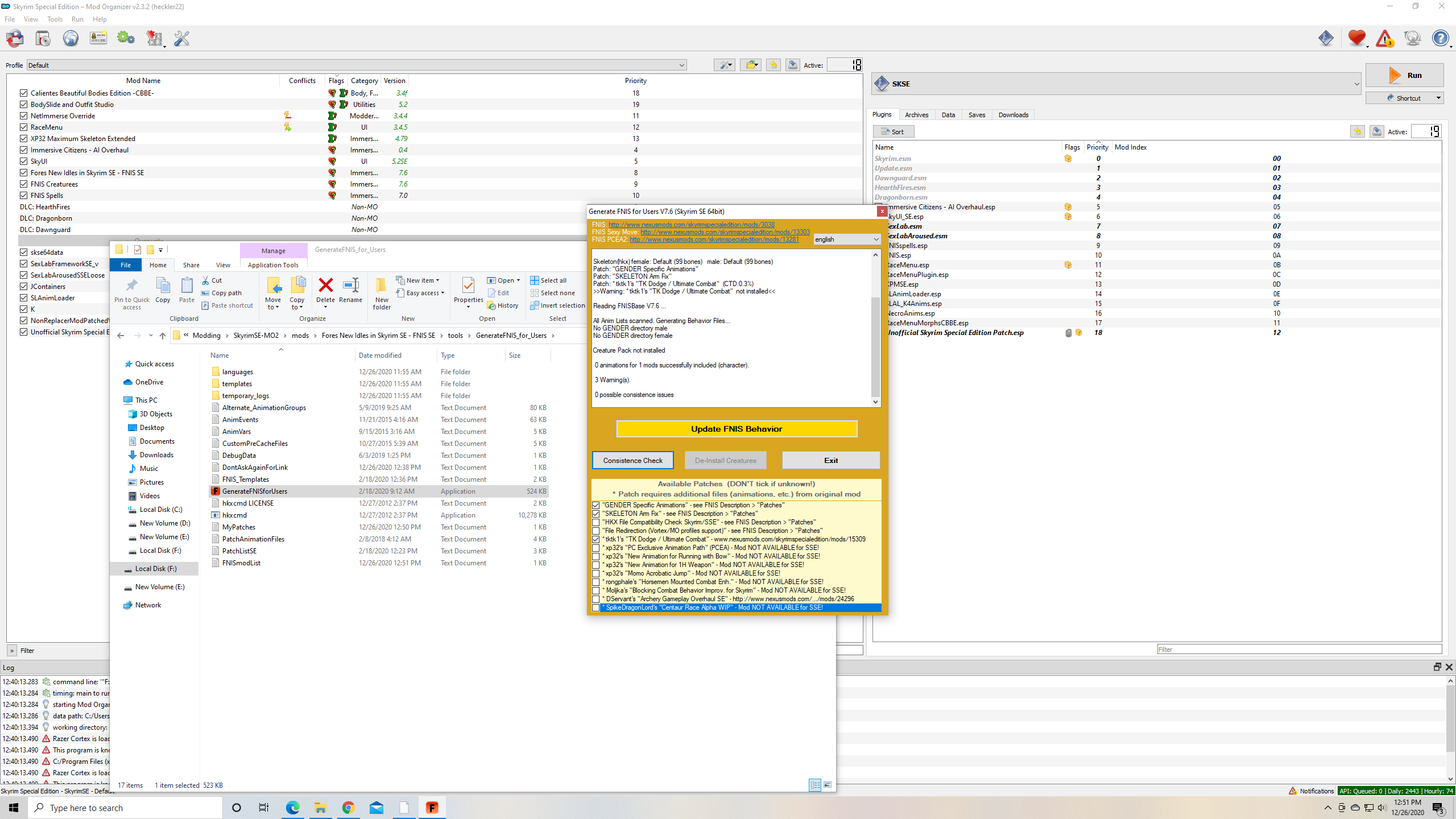Click the install mod from archive icon
This screenshot has width=1456, height=819.
[x=43, y=38]
